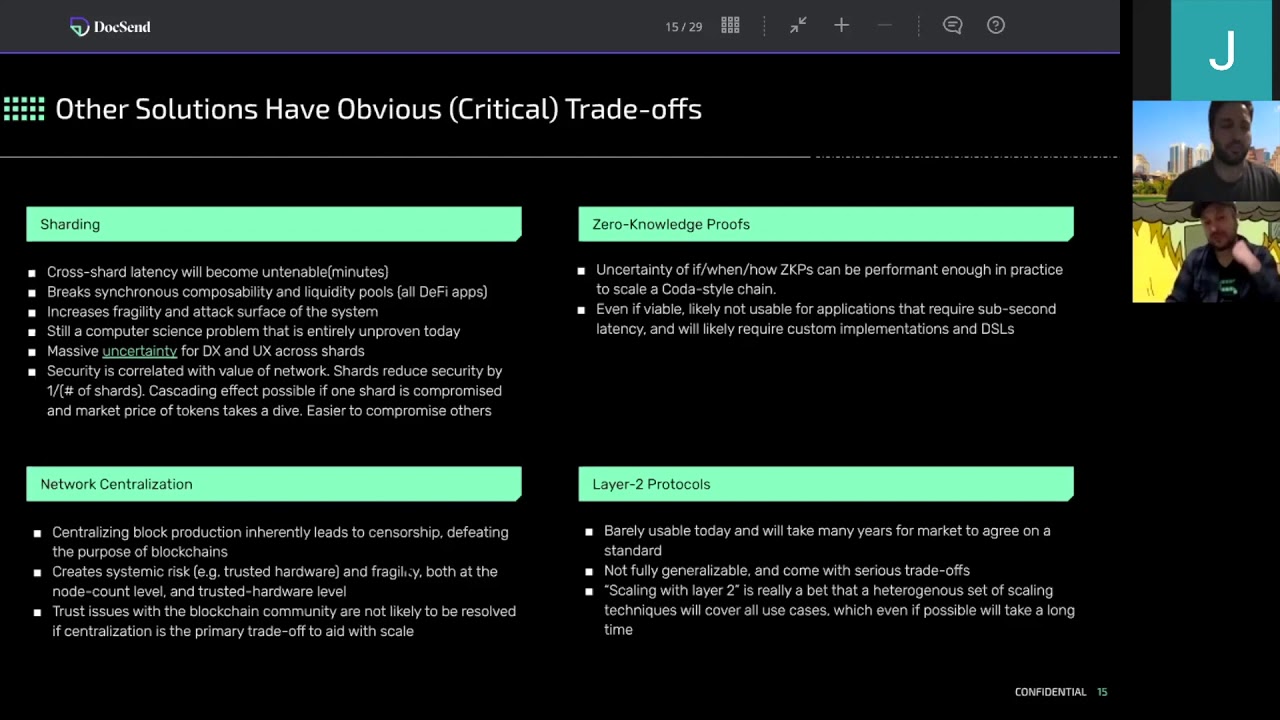The height and width of the screenshot is (720, 1280).
Task: Click 'Cross-shard latency will become untenable' bullet
Action: pos(217,272)
